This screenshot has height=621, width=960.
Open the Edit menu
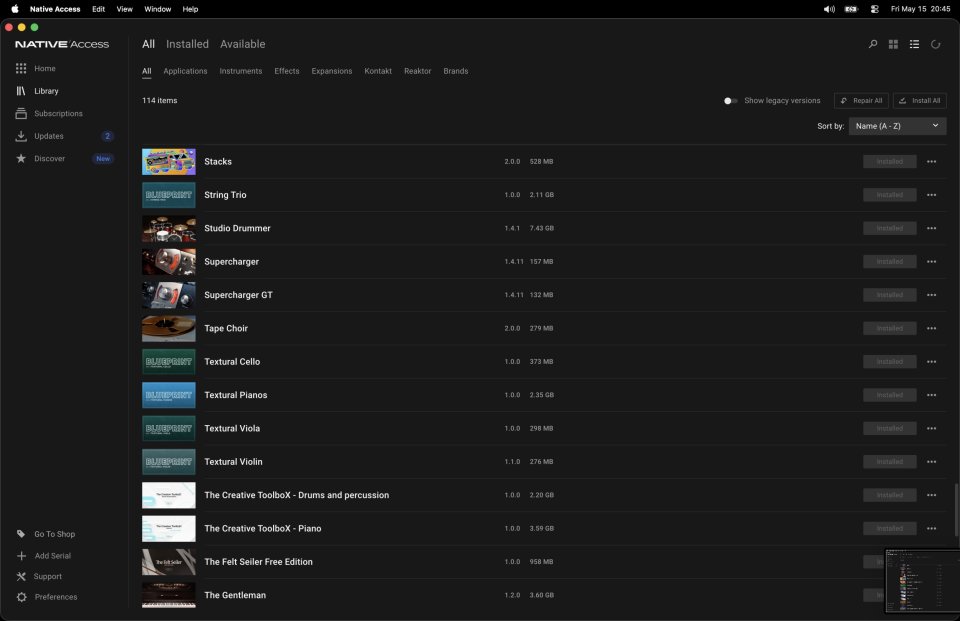[98, 9]
